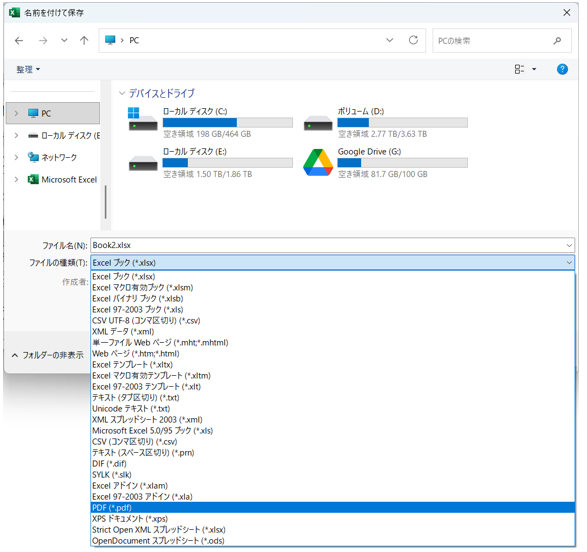The image size is (587, 552).
Task: Choose Excel マクロ有効ブック (*.xlsm)
Action: point(333,287)
